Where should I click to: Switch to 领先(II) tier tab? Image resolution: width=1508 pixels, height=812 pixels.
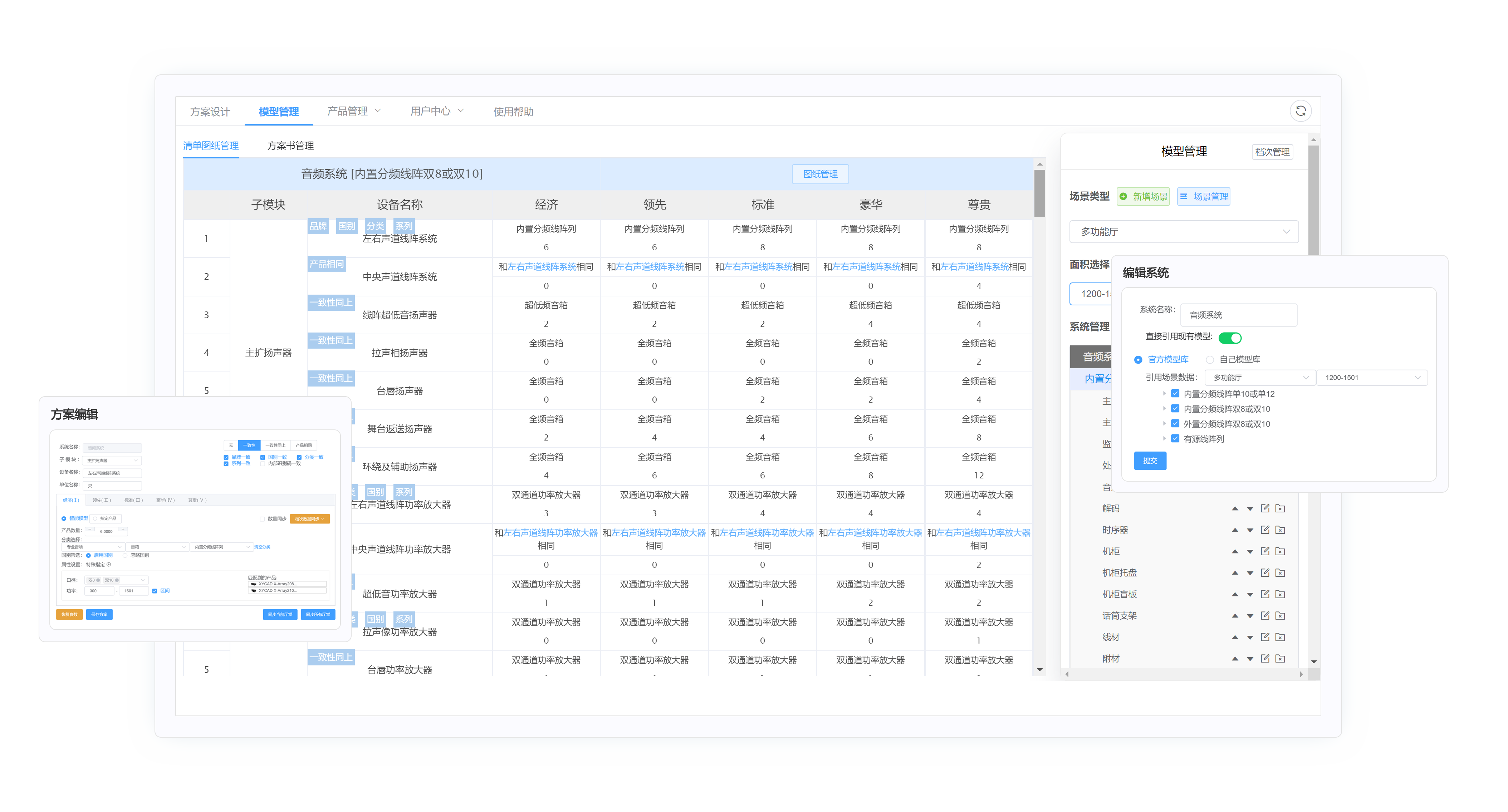(101, 500)
